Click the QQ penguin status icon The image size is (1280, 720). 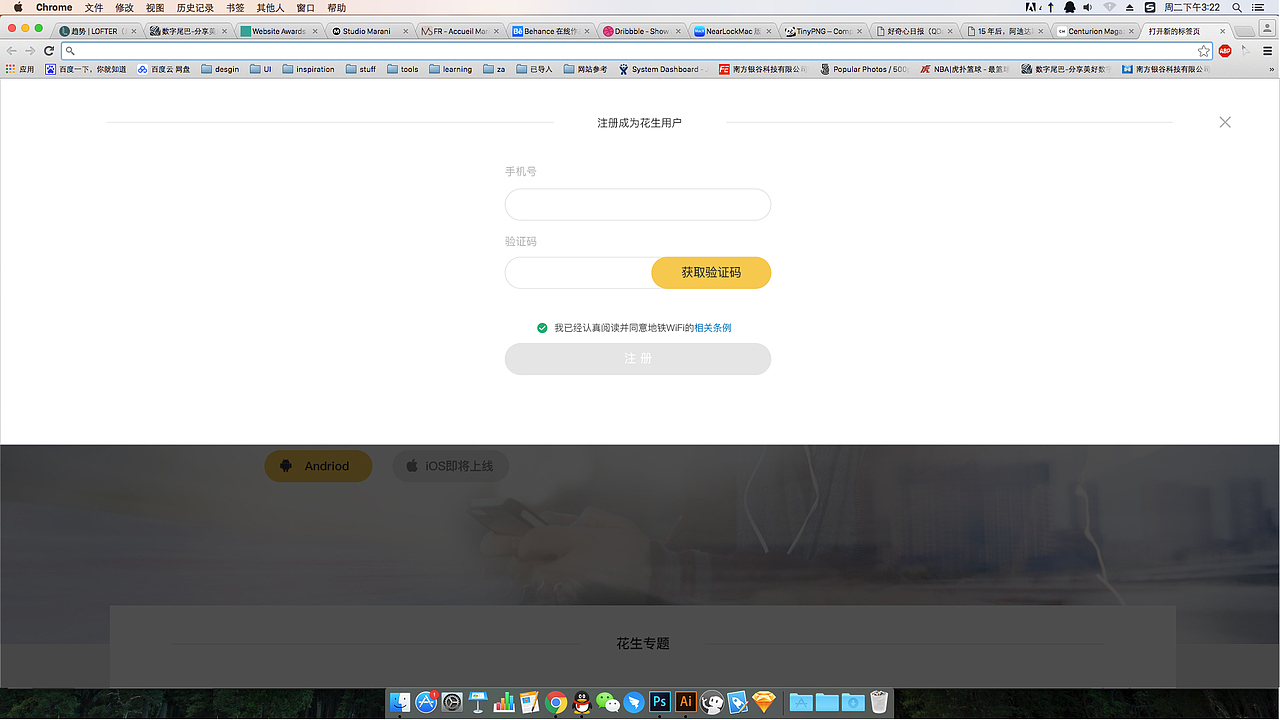[x=1069, y=8]
